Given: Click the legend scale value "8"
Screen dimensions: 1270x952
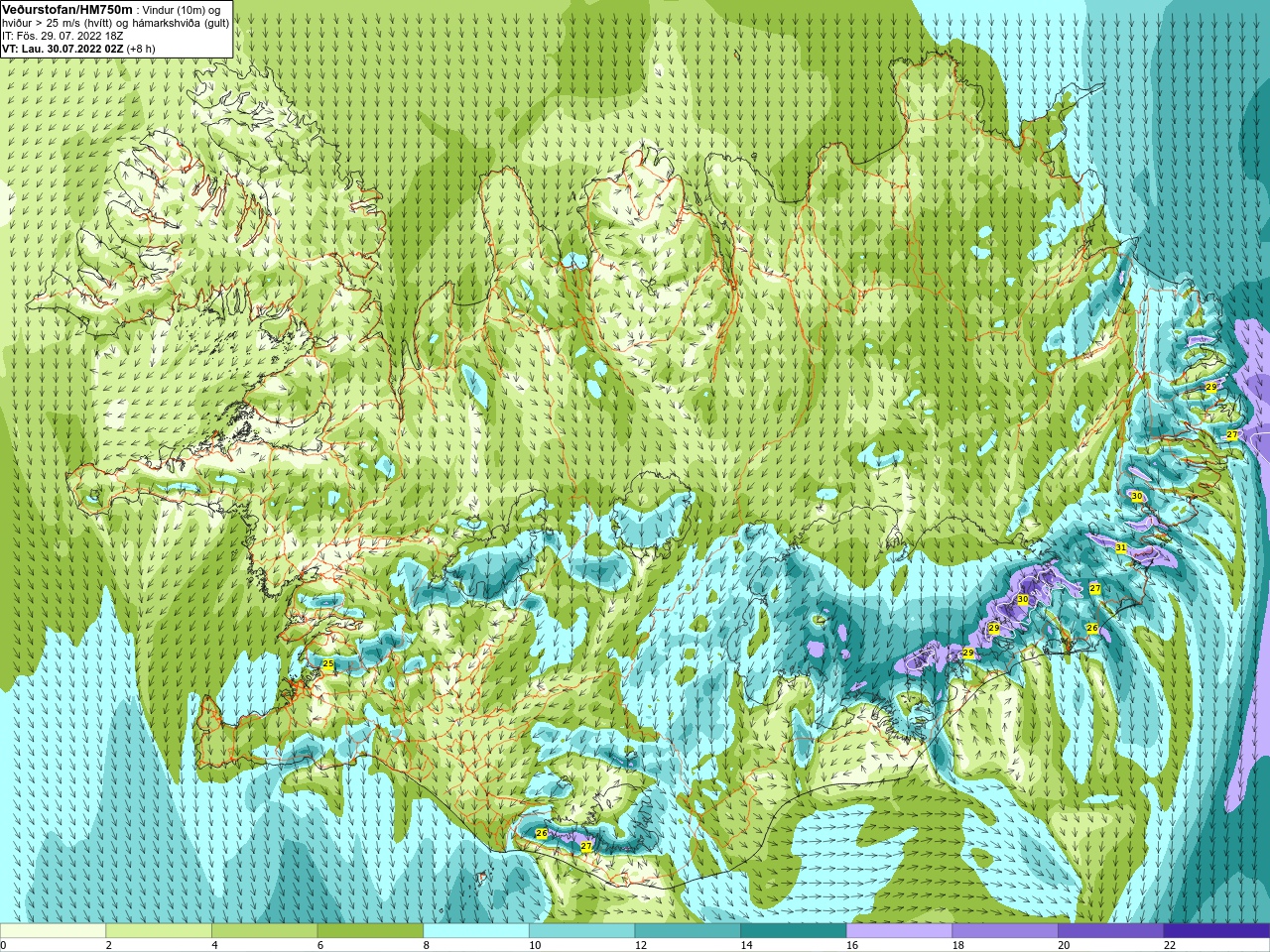Looking at the screenshot, I should tap(426, 946).
